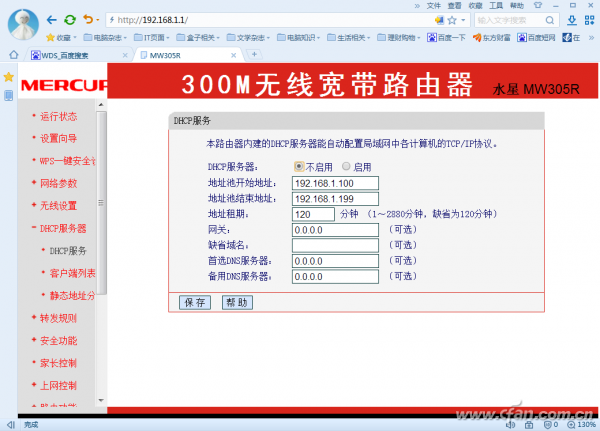
Task: Collapse the DHCP服务器 menu section
Action: (x=63, y=229)
